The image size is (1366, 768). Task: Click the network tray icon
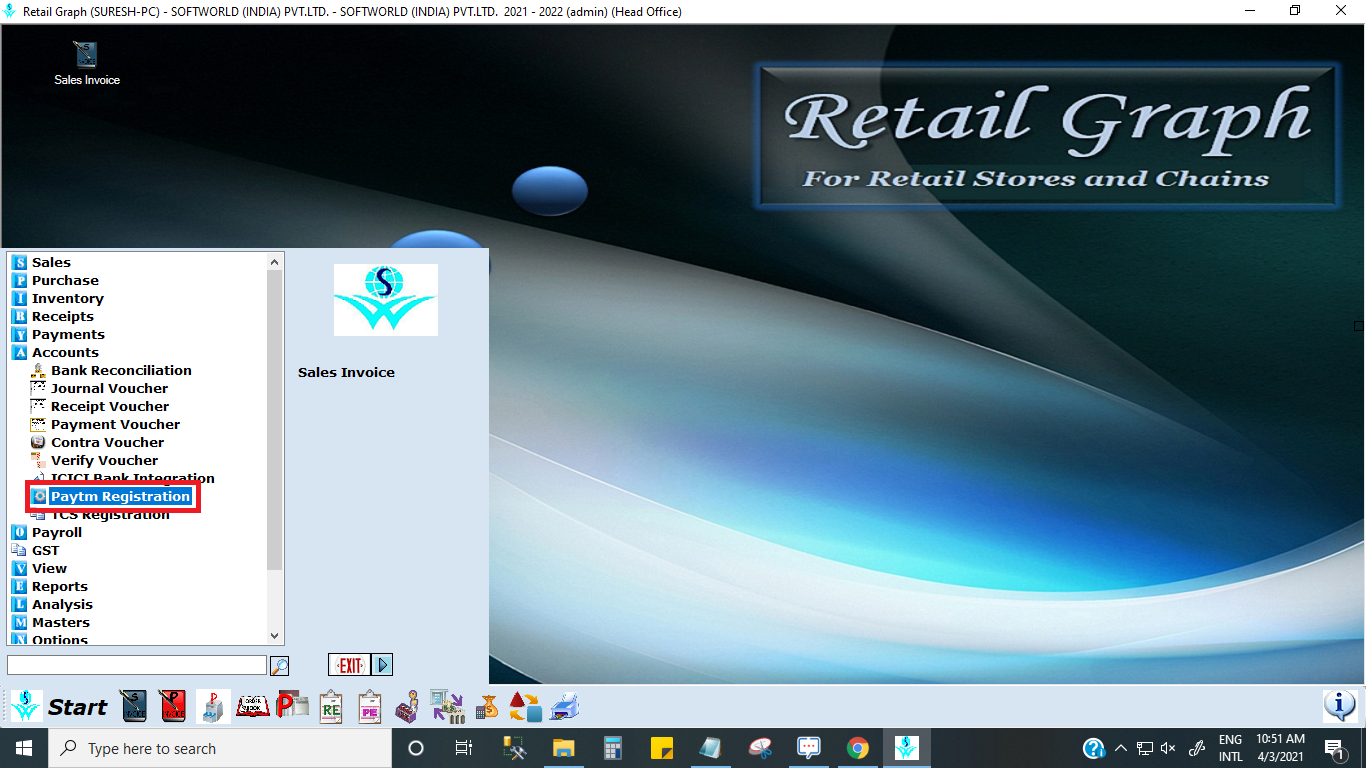point(1145,748)
